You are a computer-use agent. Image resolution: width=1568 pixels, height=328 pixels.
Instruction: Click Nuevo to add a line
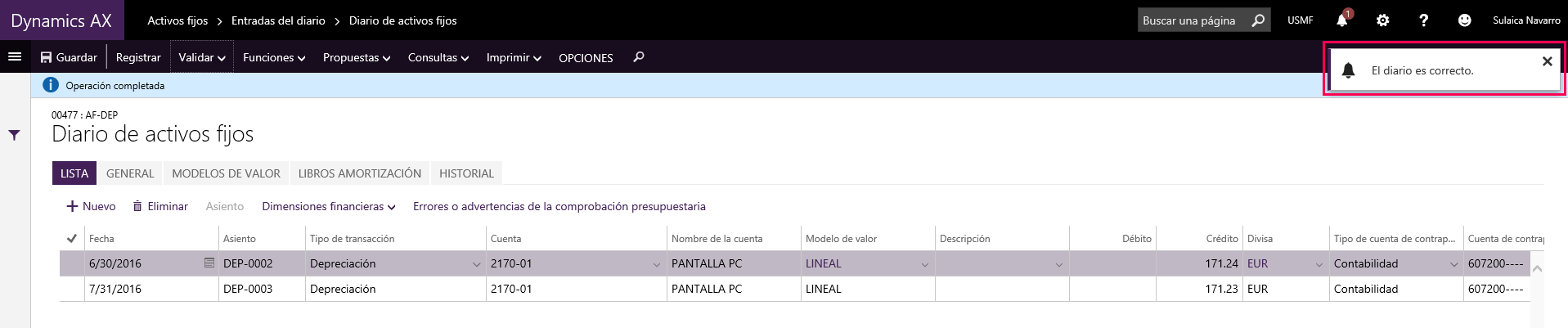click(91, 206)
